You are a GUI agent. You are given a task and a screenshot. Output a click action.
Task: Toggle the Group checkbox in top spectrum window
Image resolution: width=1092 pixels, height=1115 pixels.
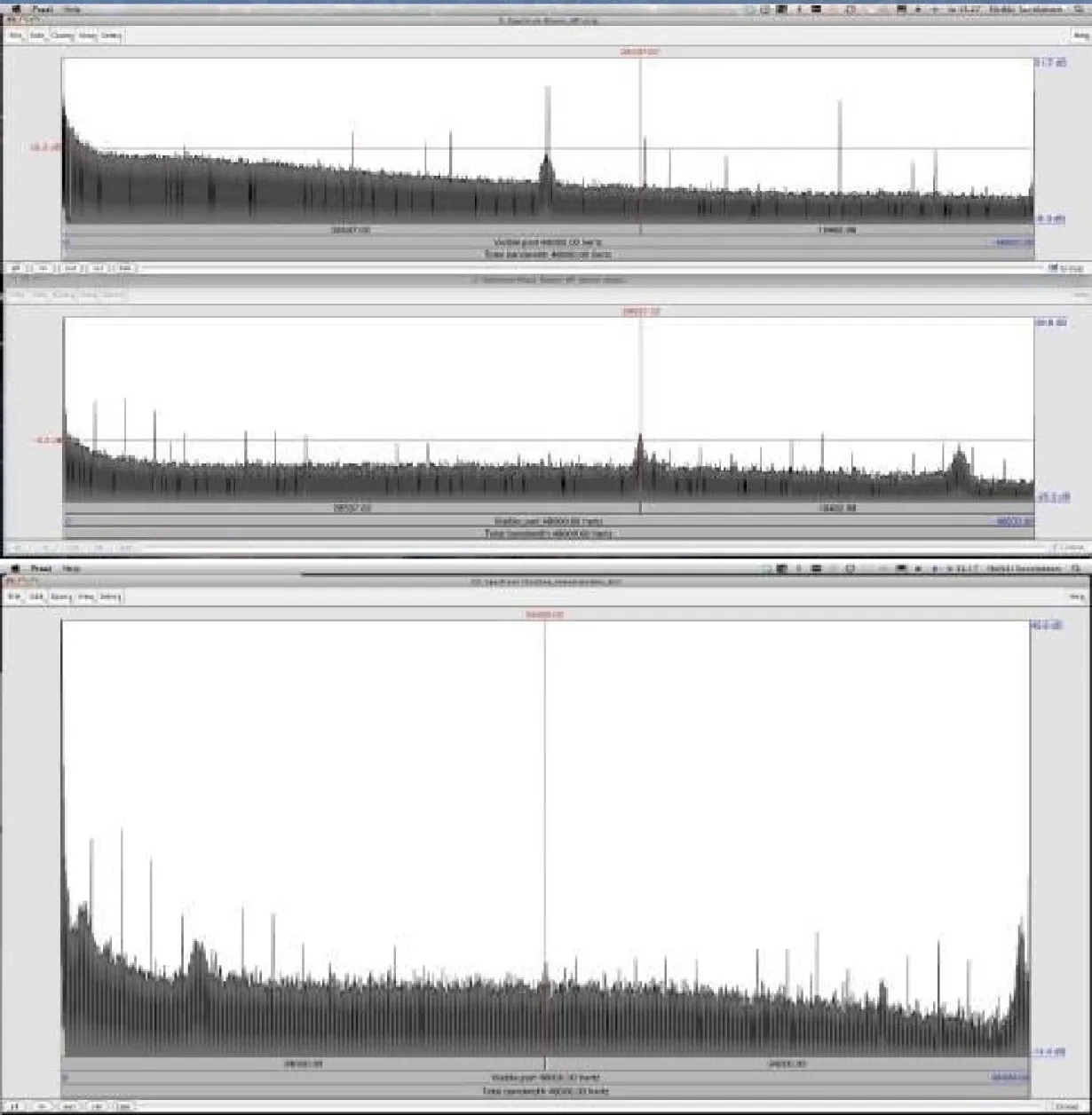pyautogui.click(x=1054, y=267)
